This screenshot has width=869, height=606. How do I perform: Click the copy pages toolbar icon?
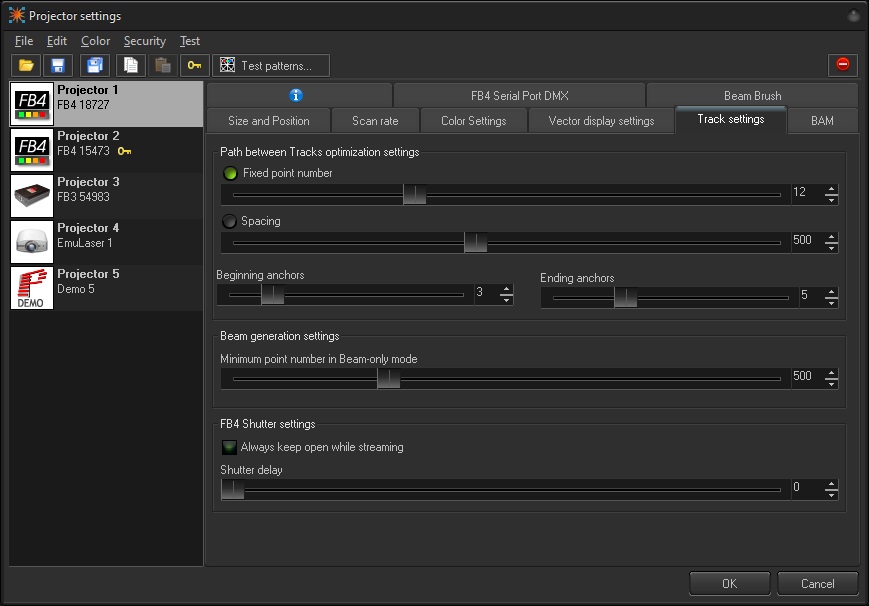click(129, 66)
